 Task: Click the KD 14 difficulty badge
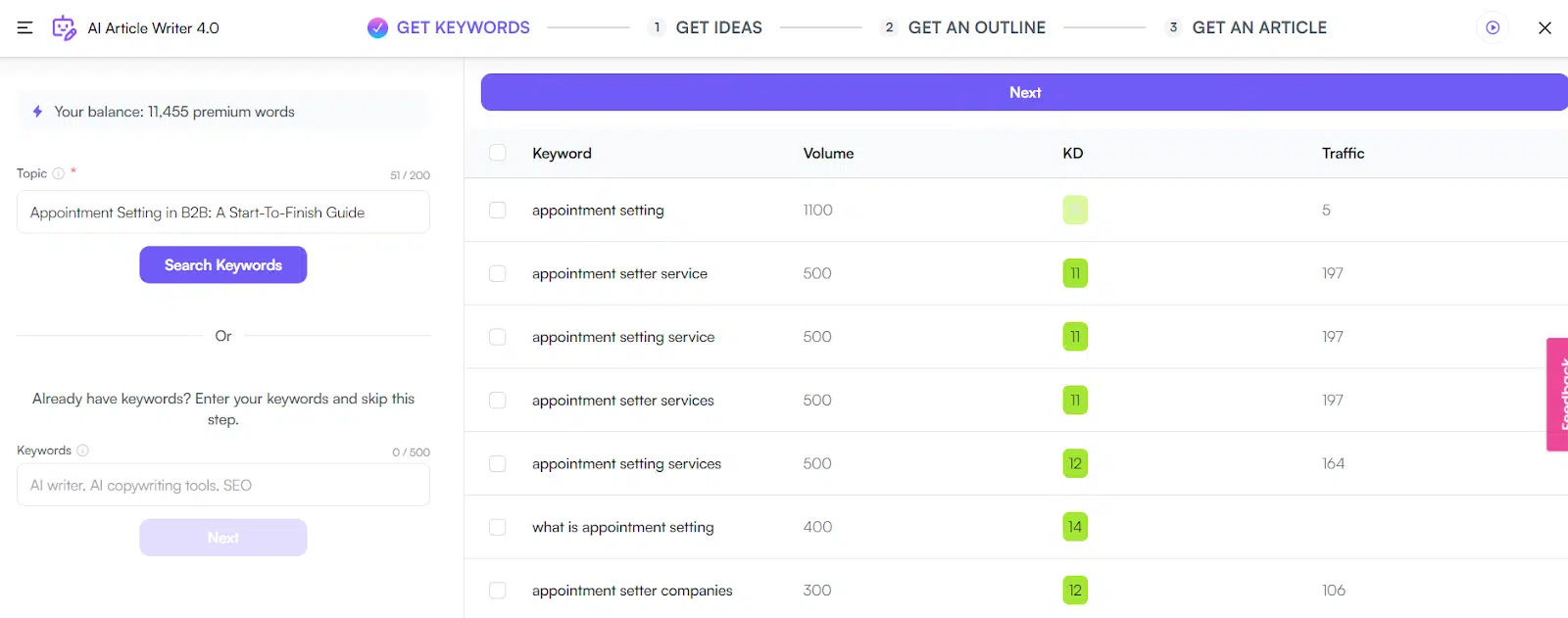pos(1075,527)
